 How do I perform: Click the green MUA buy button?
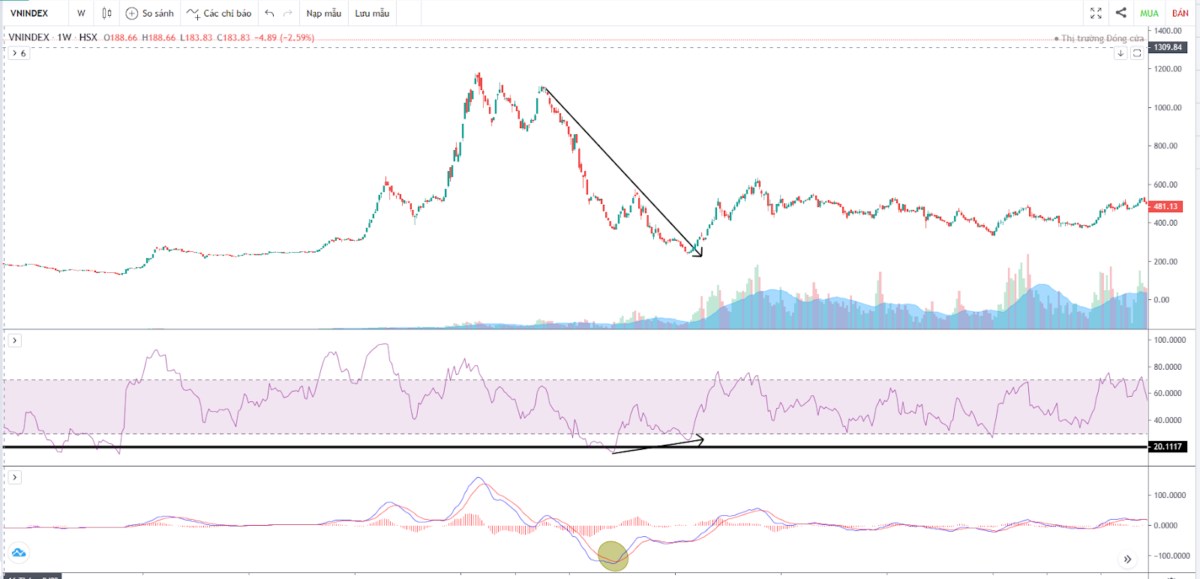tap(1149, 14)
